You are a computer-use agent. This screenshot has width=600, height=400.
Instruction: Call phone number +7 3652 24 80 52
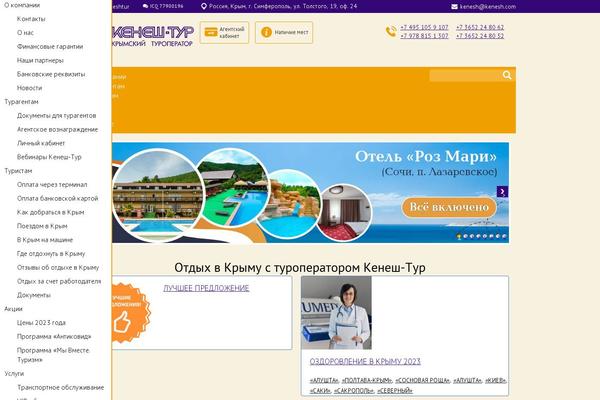[480, 36]
